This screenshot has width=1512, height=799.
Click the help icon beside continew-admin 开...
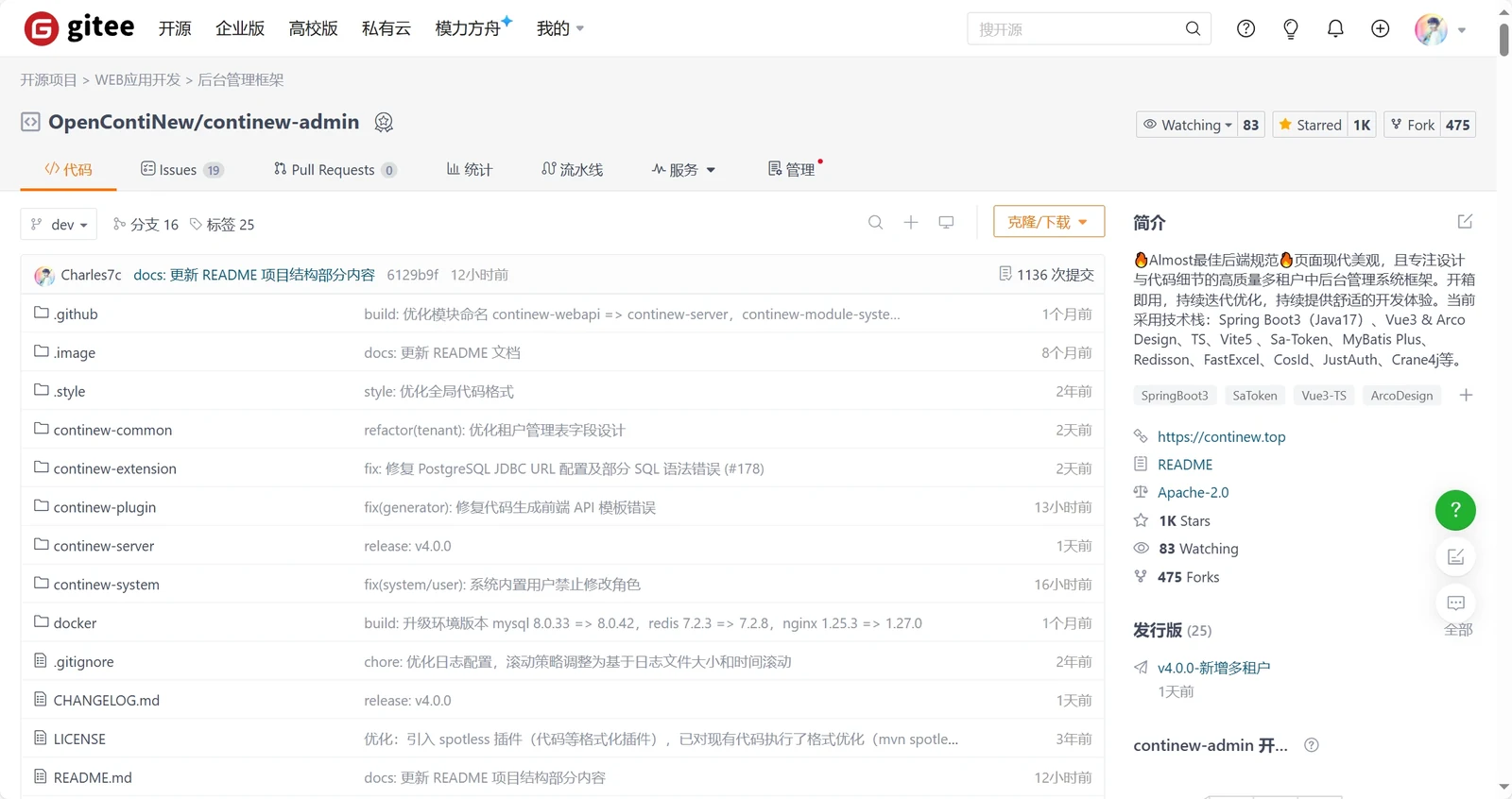click(1311, 745)
